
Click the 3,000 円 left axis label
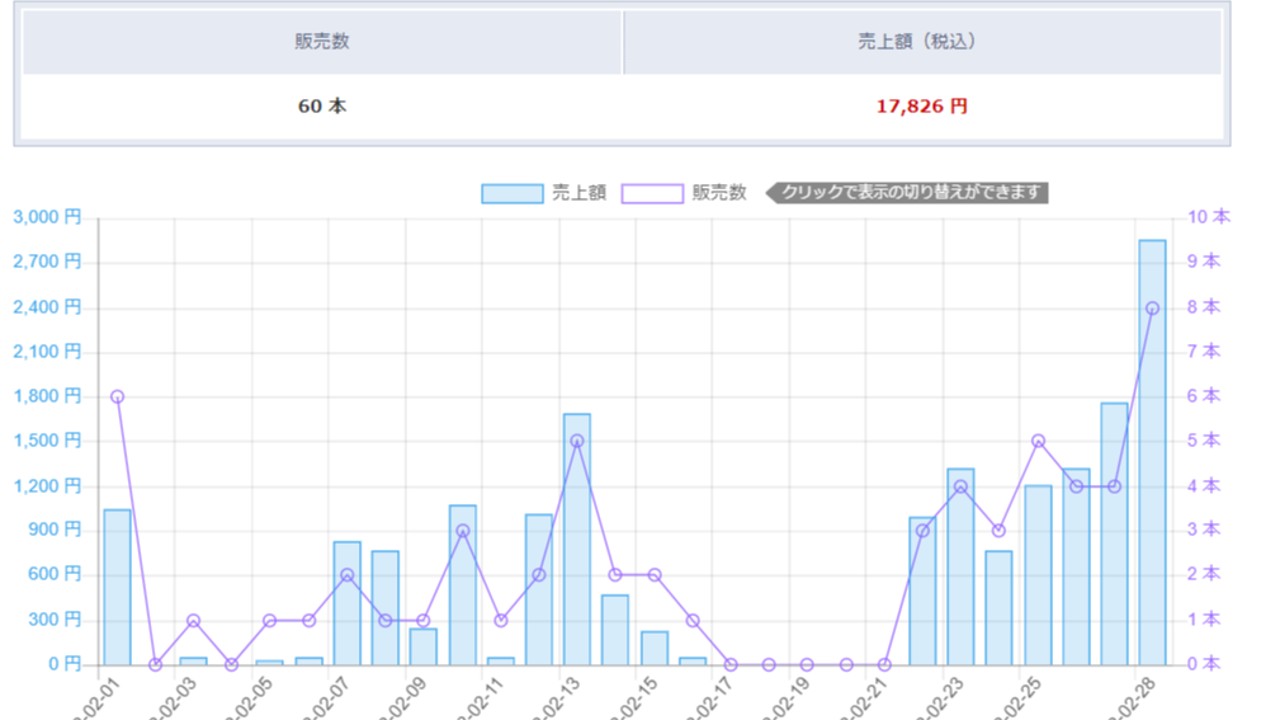click(x=47, y=217)
